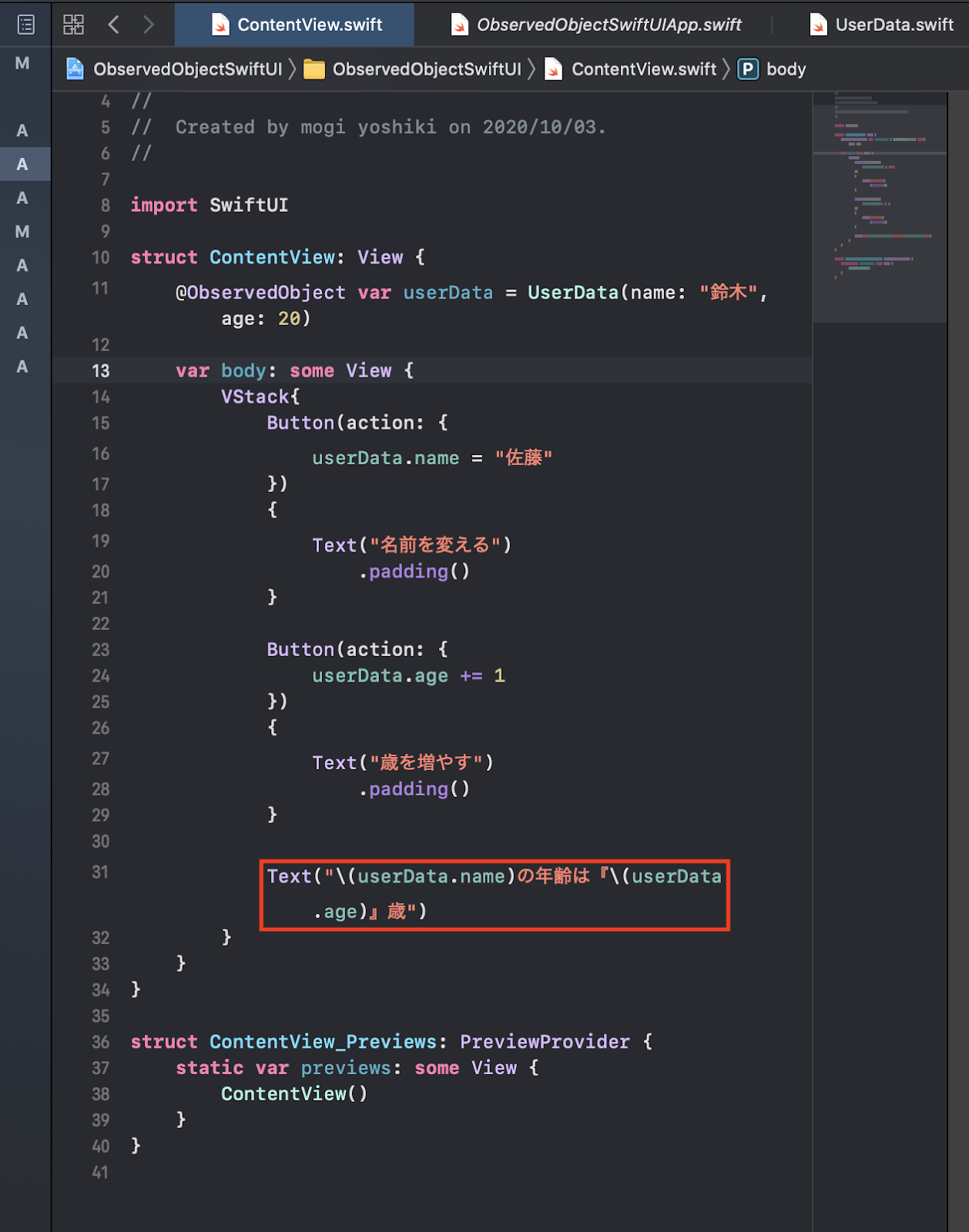Click the code minimap overview
Screen dimensions: 969x1232
pos(880,206)
